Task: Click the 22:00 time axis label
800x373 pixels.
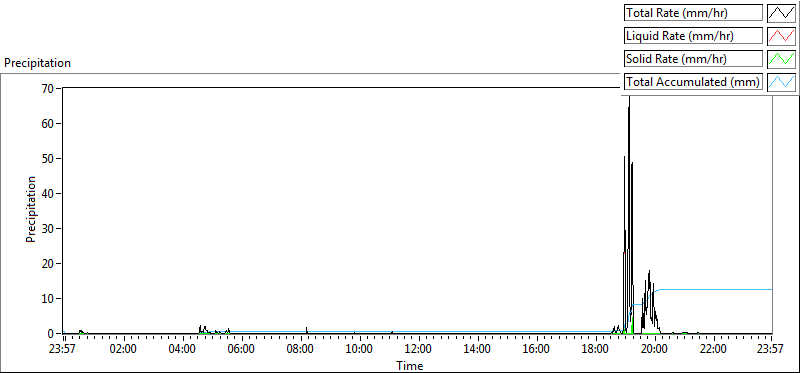Action: point(714,350)
